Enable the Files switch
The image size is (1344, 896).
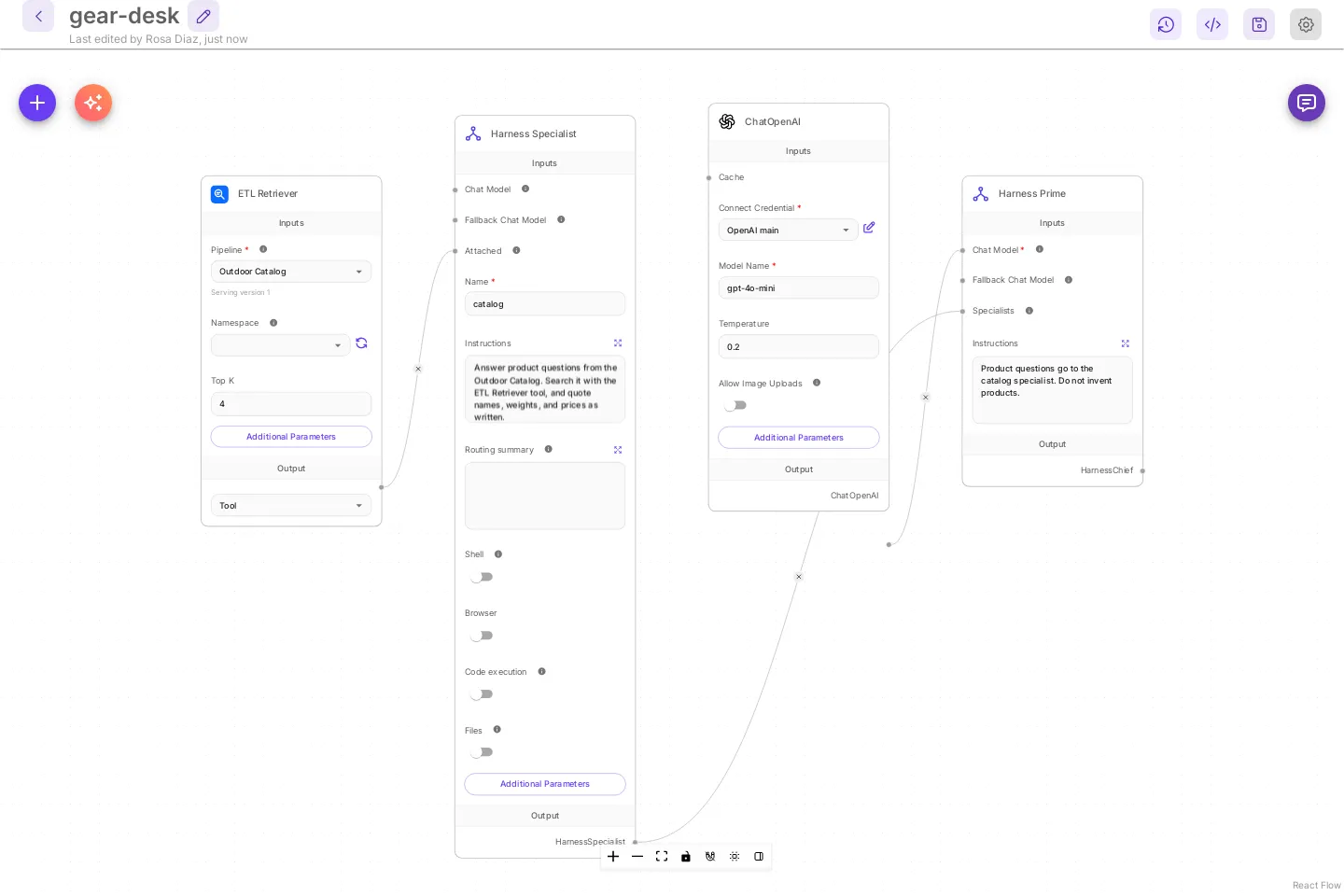click(x=482, y=752)
